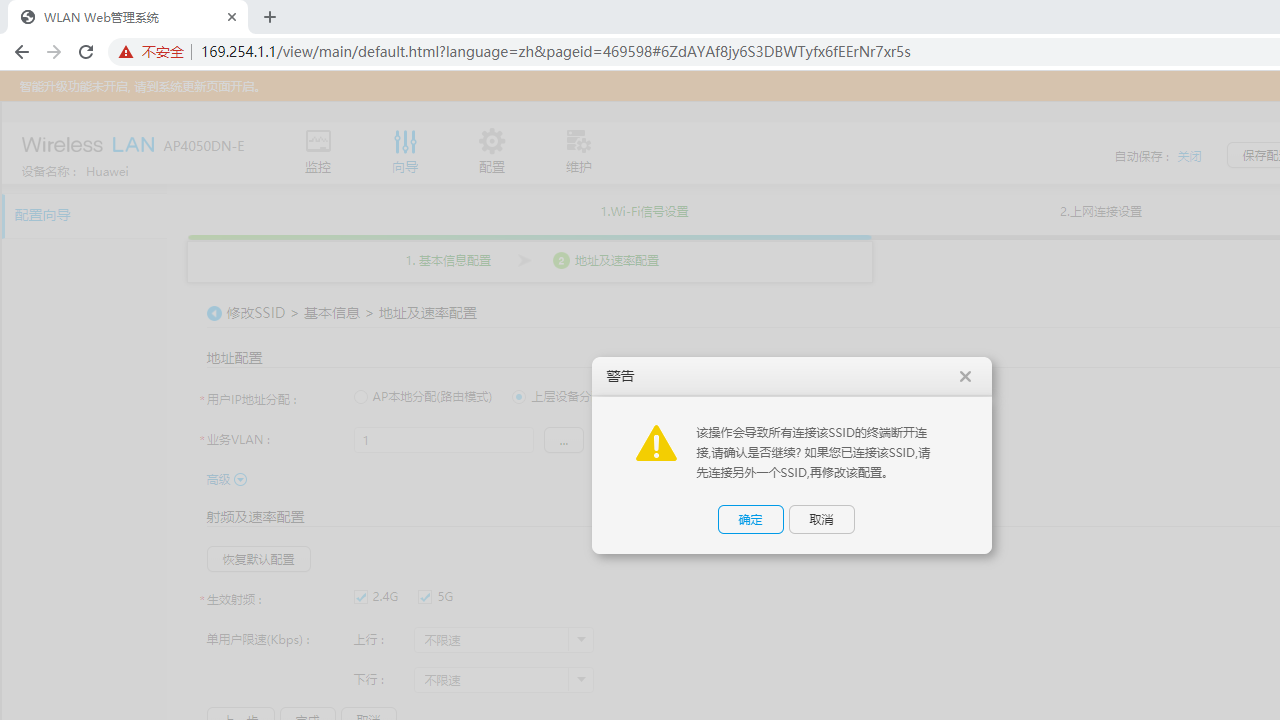Toggle the 5G radio checkbox
Screen dimensions: 1280x720
click(x=425, y=597)
